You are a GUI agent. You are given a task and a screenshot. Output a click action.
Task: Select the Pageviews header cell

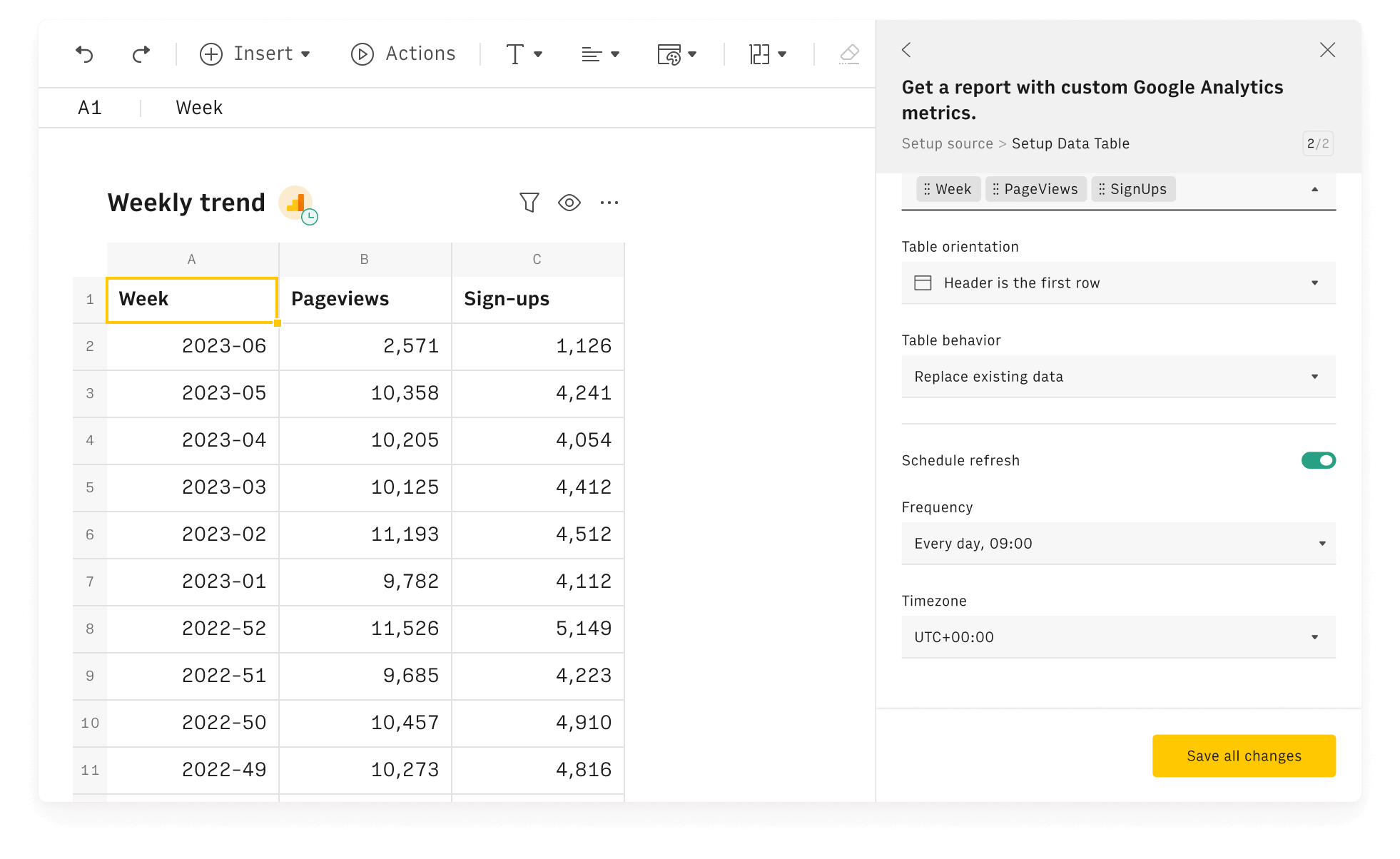(x=365, y=299)
